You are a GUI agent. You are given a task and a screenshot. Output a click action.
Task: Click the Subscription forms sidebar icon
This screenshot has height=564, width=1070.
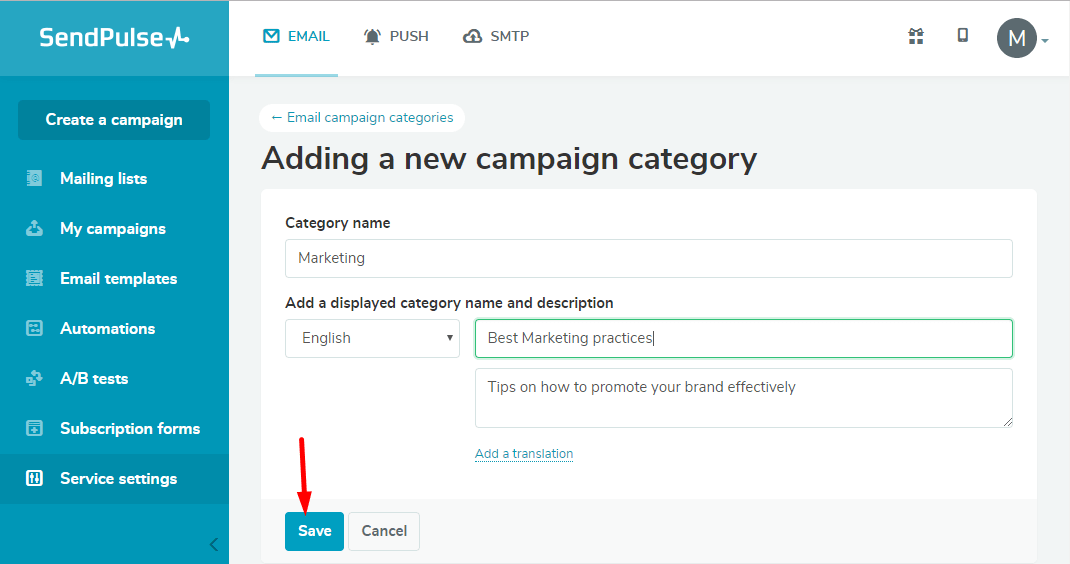pos(34,428)
